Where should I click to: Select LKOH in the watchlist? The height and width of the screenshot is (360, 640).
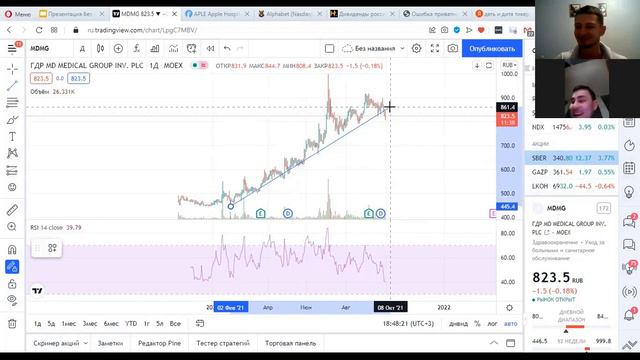pyautogui.click(x=571, y=186)
